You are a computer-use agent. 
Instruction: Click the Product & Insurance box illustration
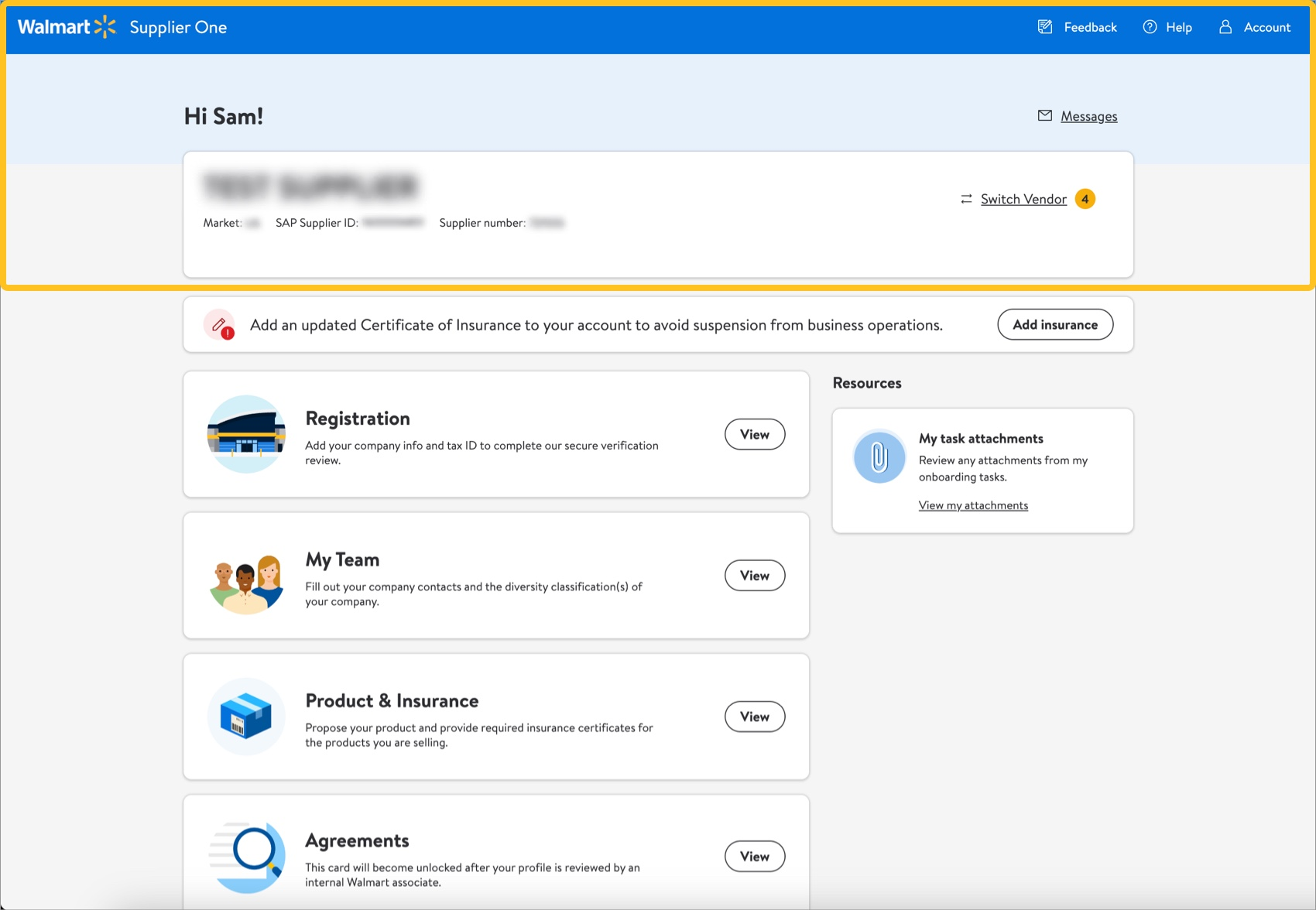click(x=246, y=717)
